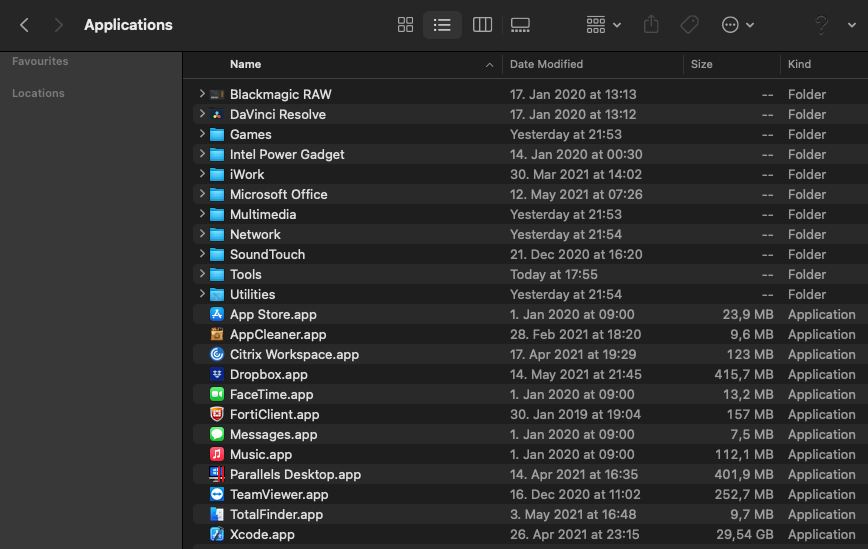Select the Tools folder name
This screenshot has height=549, width=868.
pos(245,274)
